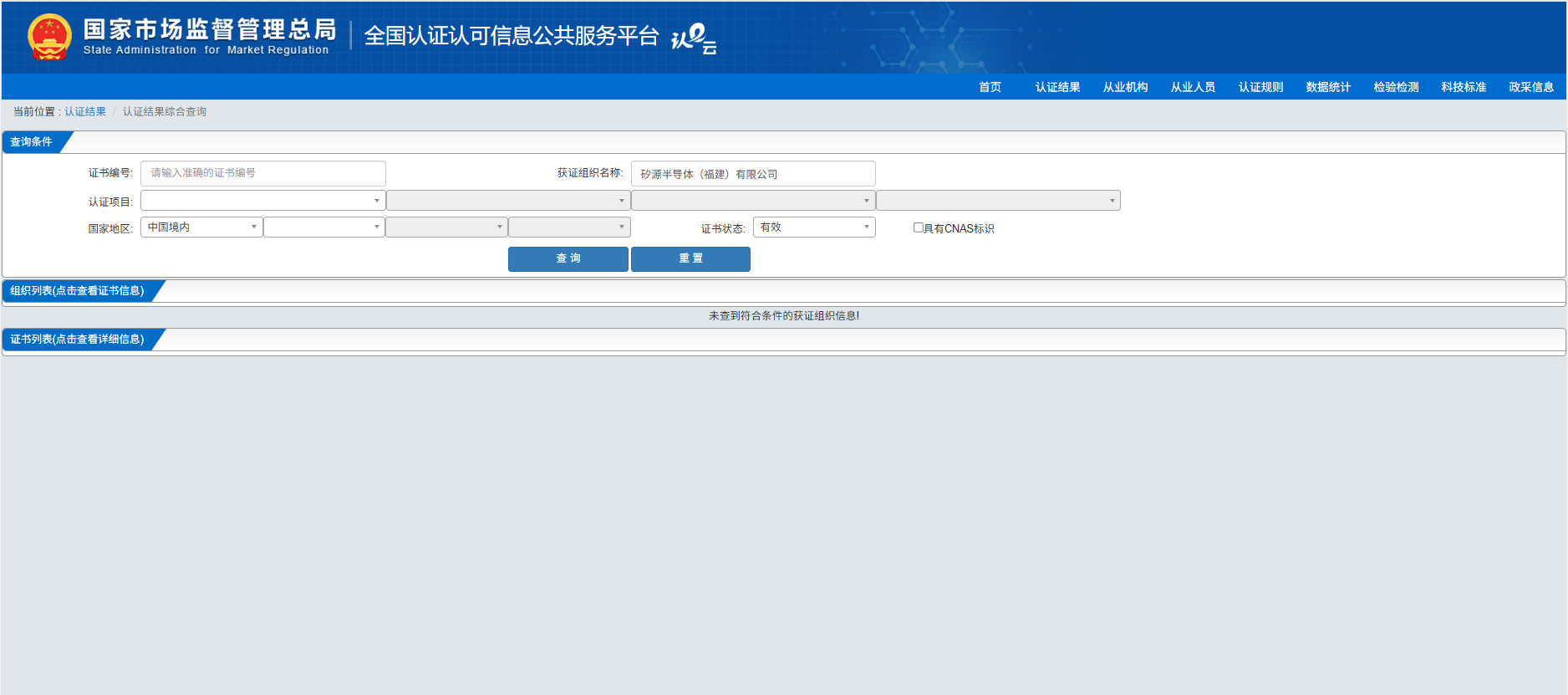Click the national emblem logo icon

tap(49, 37)
